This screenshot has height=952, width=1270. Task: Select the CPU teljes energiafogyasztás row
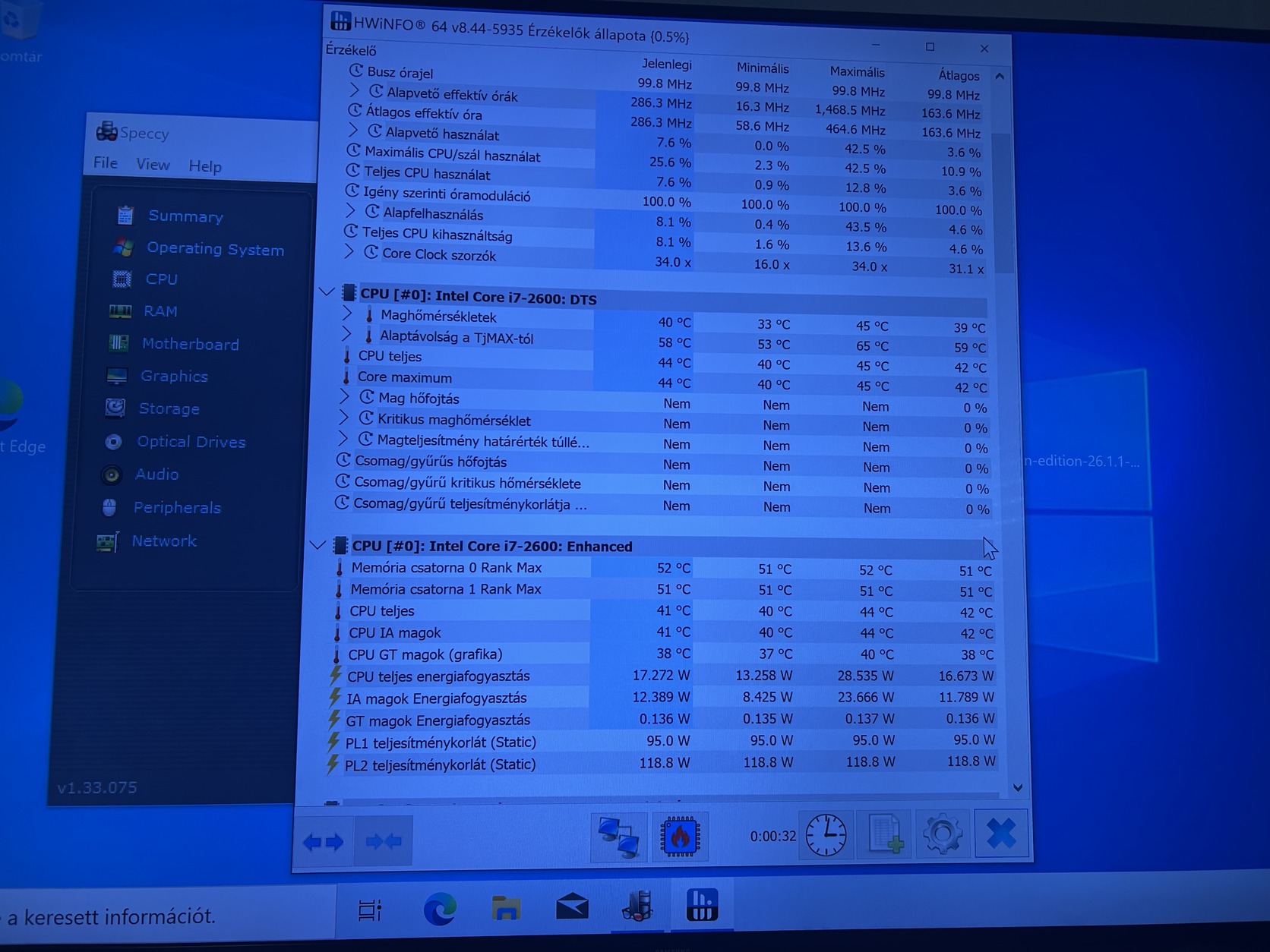click(661, 676)
